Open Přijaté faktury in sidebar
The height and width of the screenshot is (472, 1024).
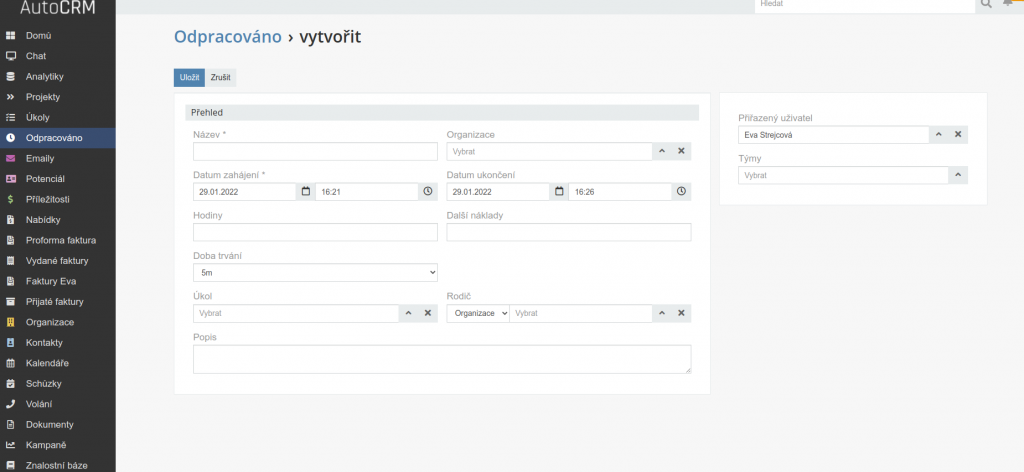point(57,302)
